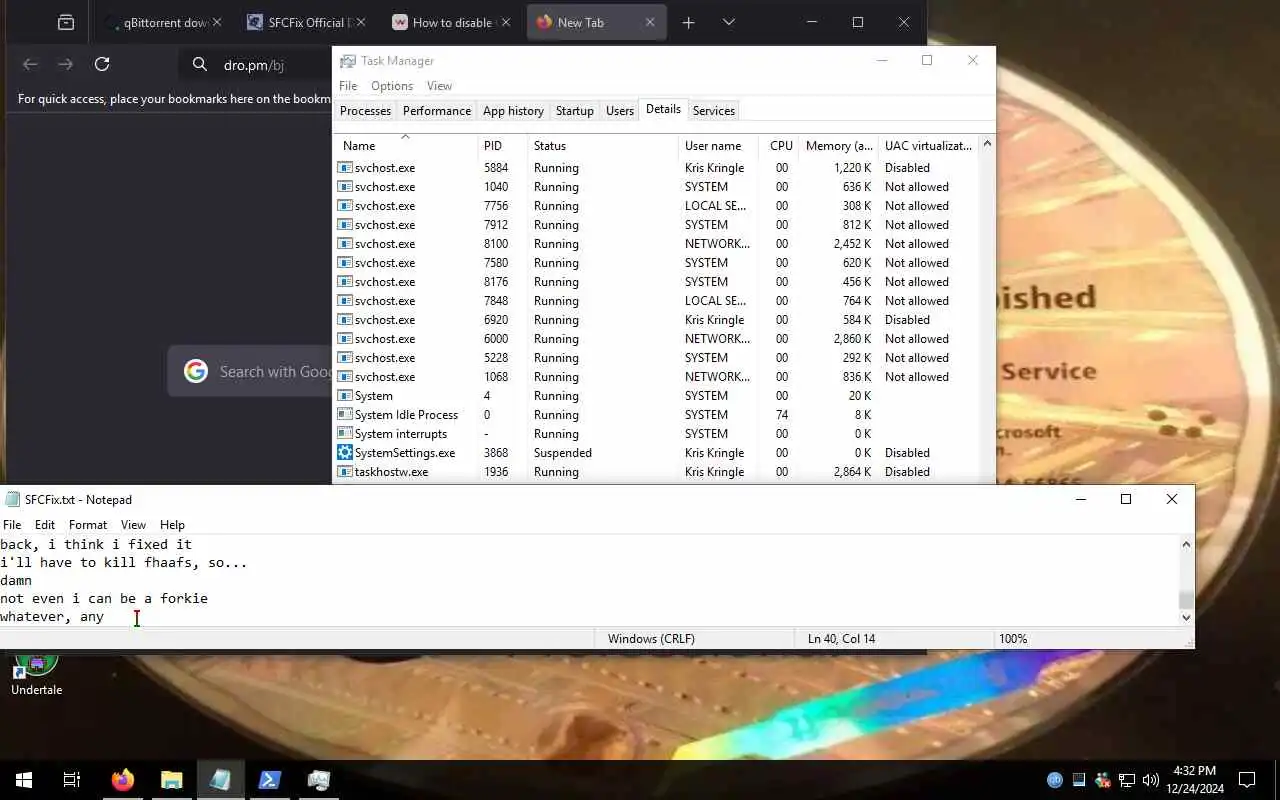Open a new browser tab with plus
Screen dimensions: 1280x800
tap(688, 22)
